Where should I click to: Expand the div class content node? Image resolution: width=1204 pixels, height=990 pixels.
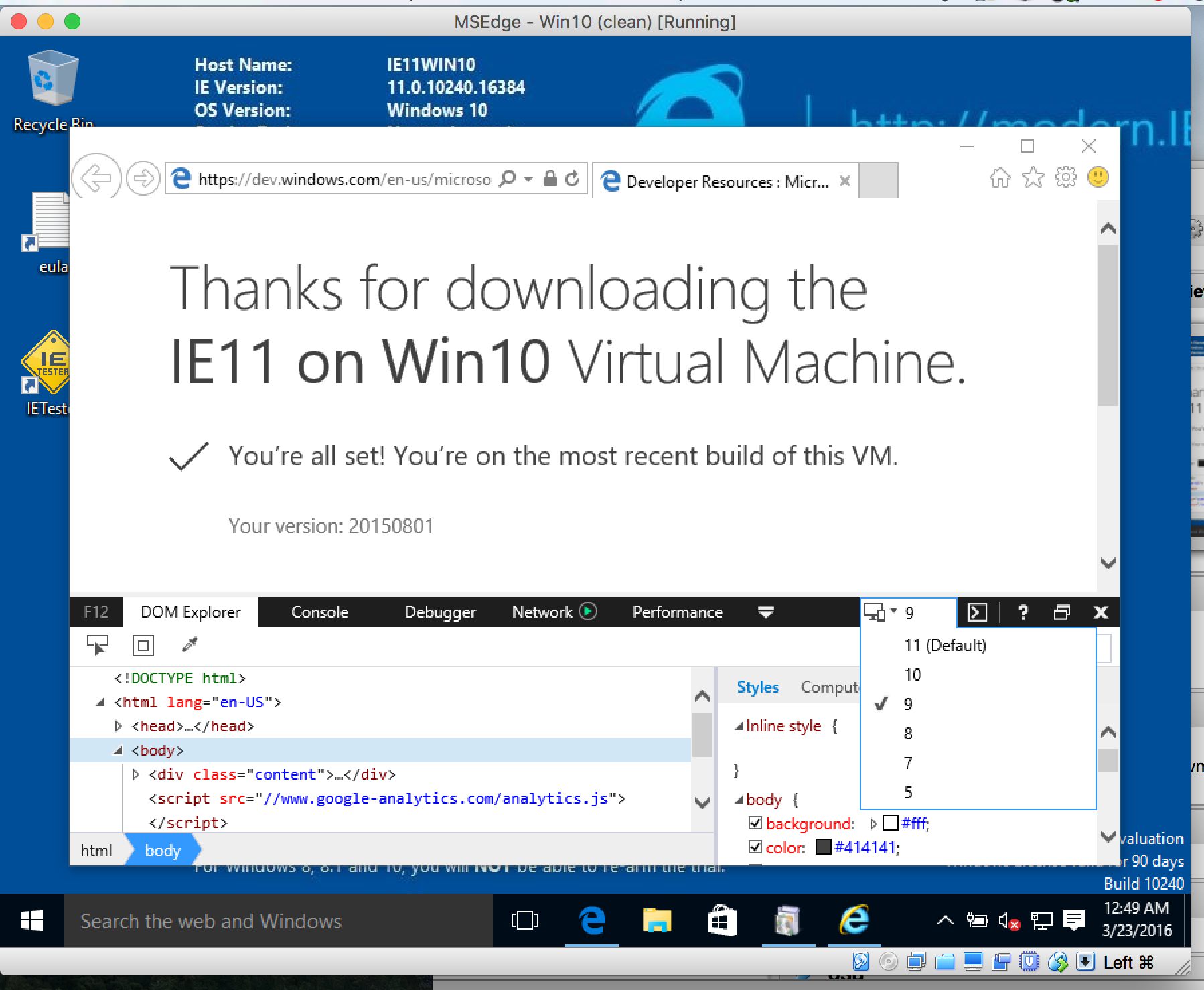pos(136,774)
